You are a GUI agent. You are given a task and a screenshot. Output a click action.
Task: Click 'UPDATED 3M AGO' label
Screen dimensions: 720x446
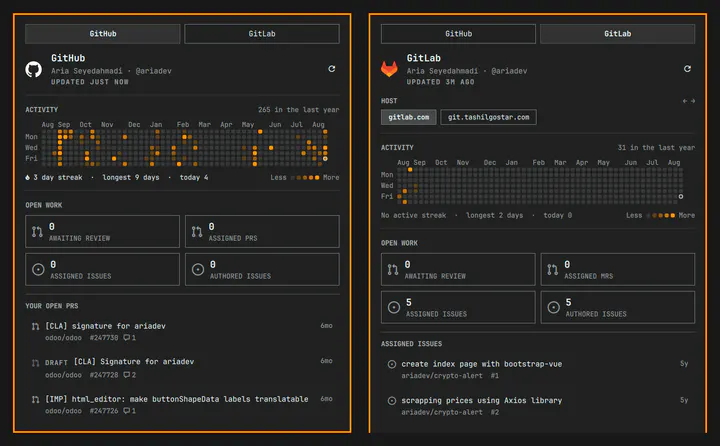[x=440, y=82]
